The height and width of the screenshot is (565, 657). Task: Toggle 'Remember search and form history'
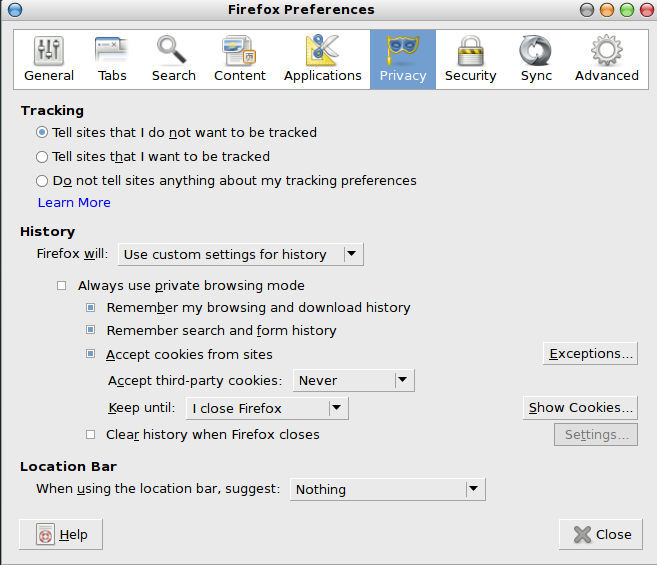(91, 330)
